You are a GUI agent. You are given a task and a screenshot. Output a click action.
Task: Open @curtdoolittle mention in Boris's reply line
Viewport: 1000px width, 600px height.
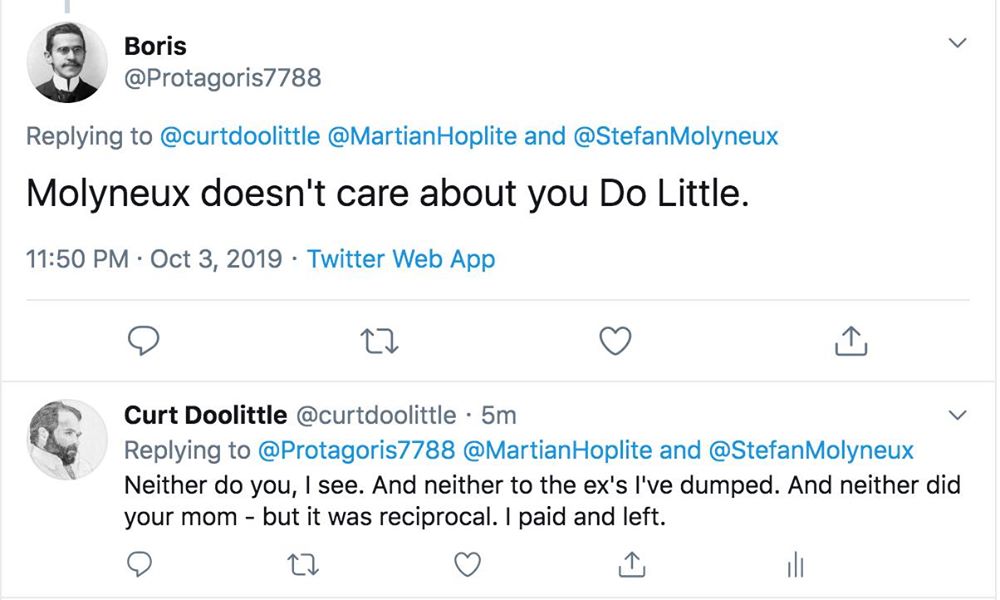(240, 136)
